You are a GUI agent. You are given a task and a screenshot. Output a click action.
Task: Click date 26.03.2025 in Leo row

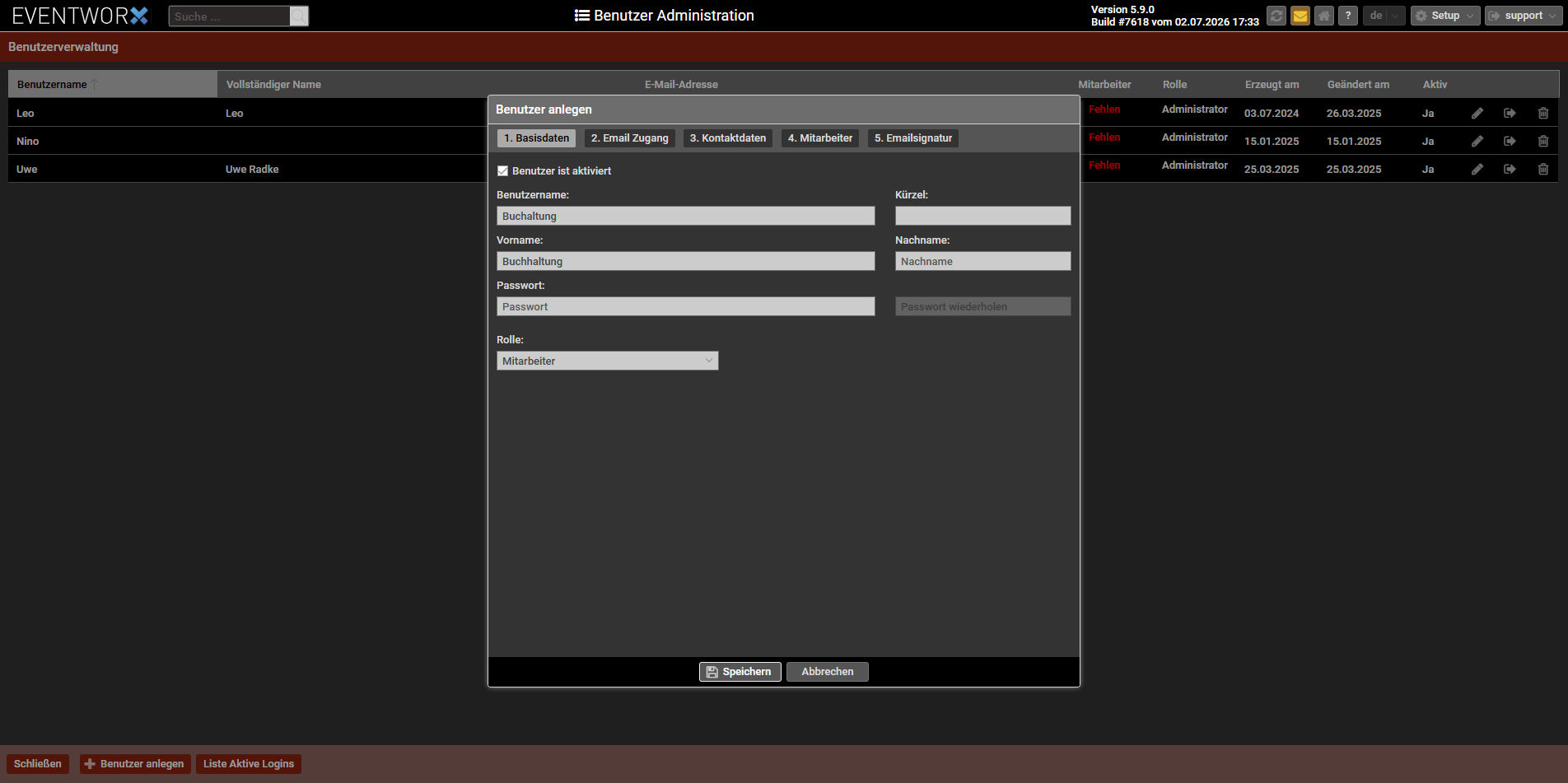pos(1354,114)
